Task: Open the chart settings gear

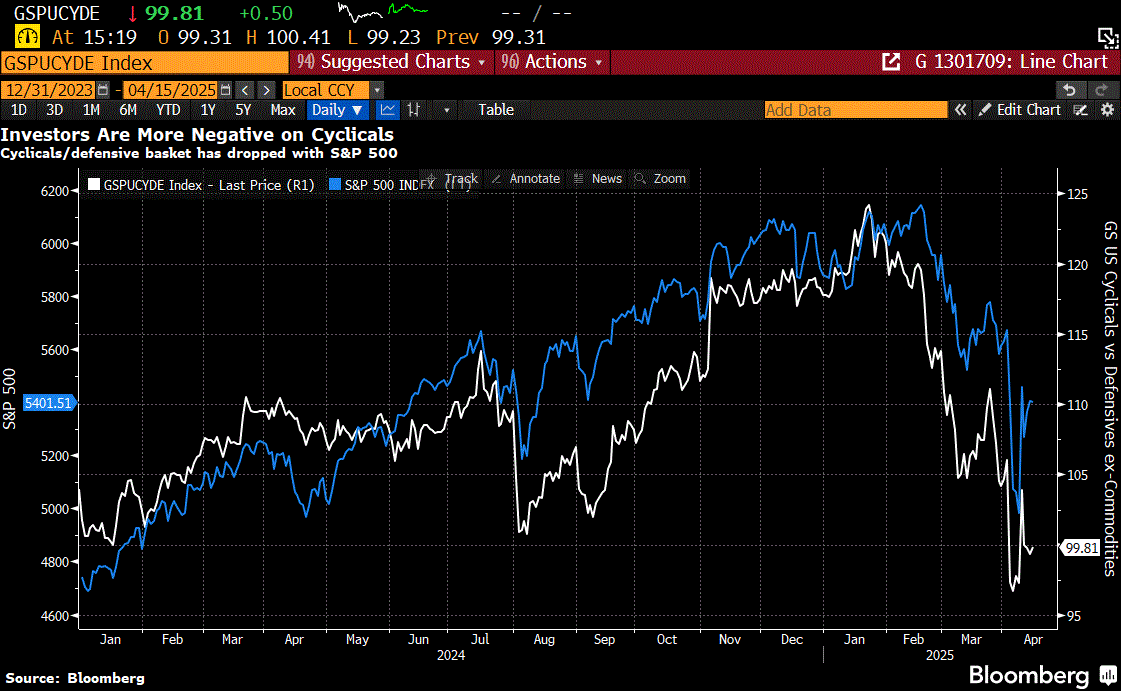Action: (x=1107, y=110)
